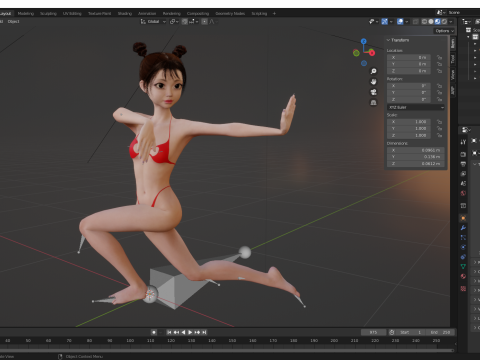Add a new workspace with plus button
The width and height of the screenshot is (480, 360).
pyautogui.click(x=274, y=14)
